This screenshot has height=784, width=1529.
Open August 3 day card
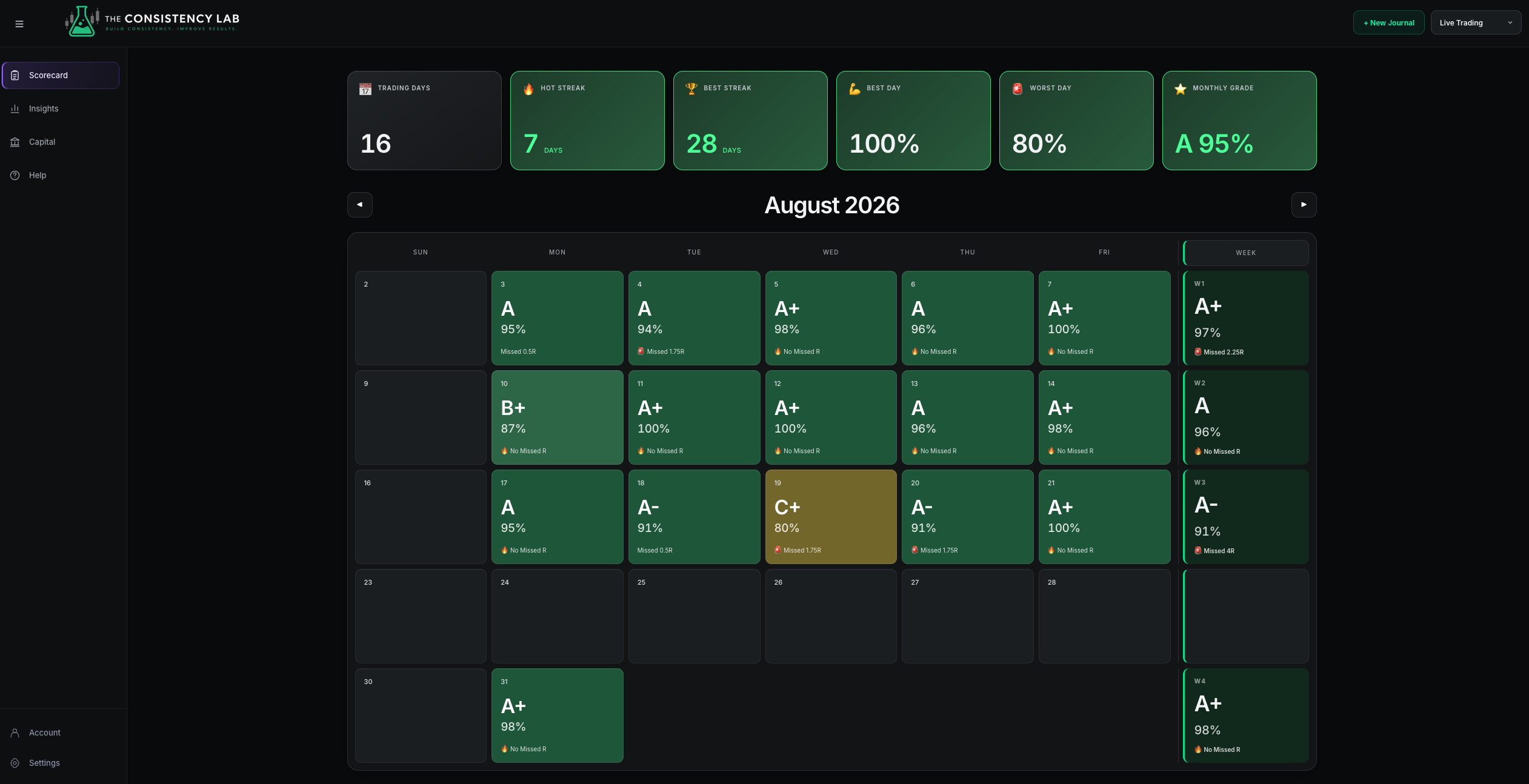[557, 318]
